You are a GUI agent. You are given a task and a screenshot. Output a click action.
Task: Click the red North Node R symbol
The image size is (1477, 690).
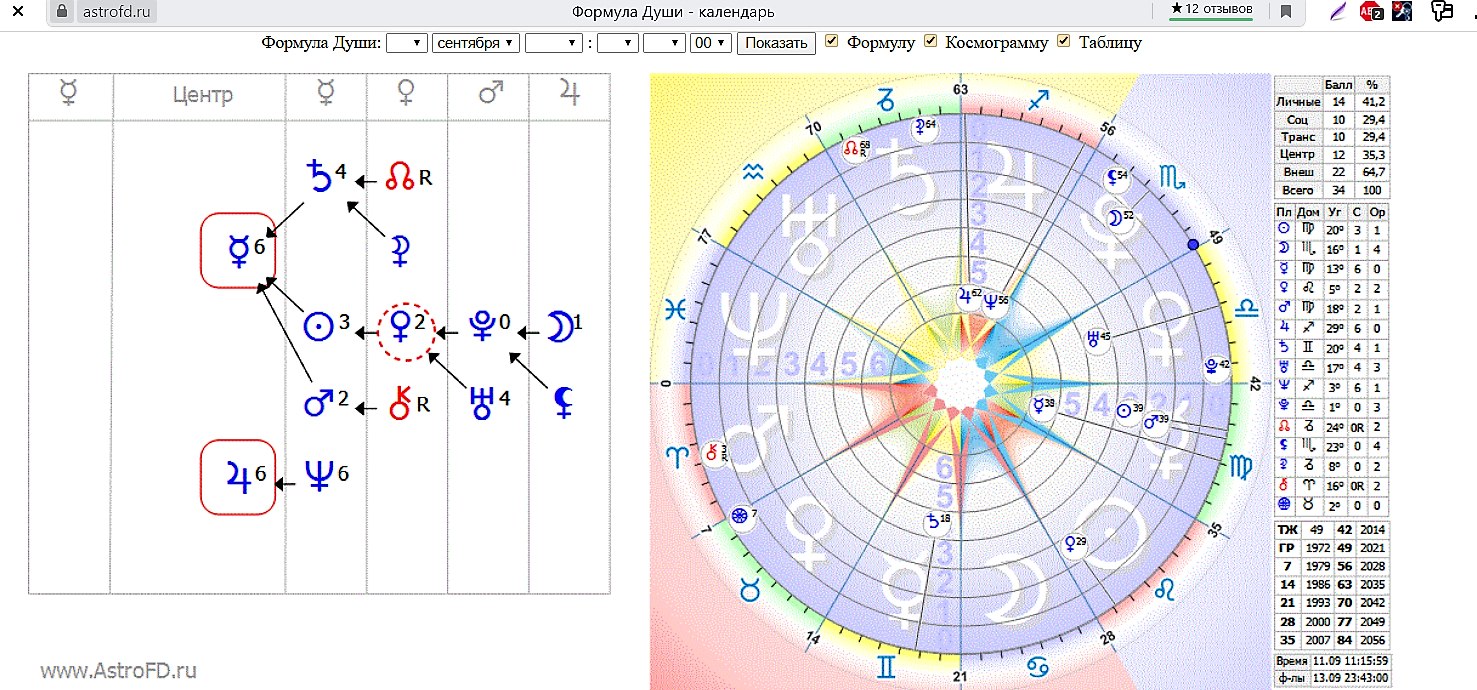tap(400, 179)
